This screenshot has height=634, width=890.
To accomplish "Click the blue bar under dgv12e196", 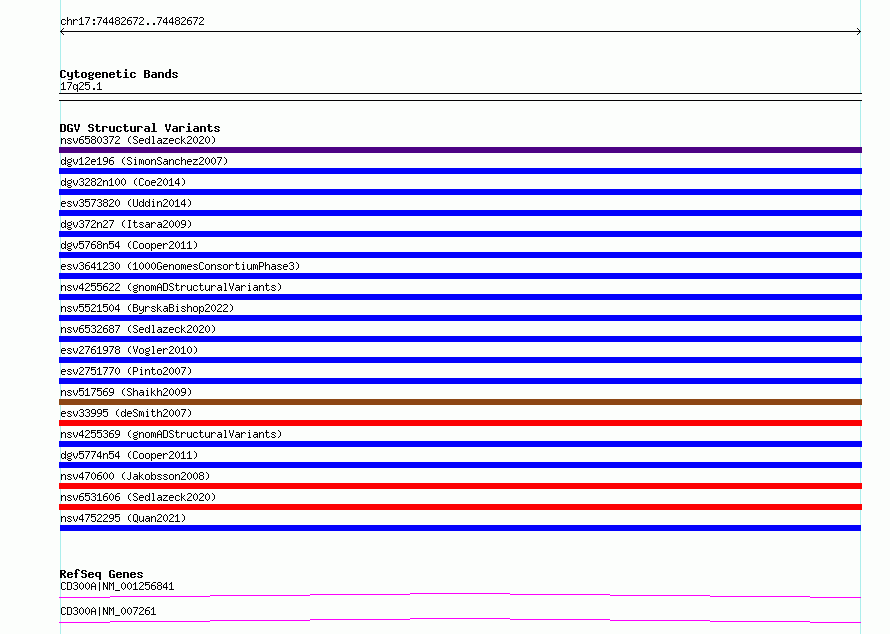I will (x=460, y=171).
